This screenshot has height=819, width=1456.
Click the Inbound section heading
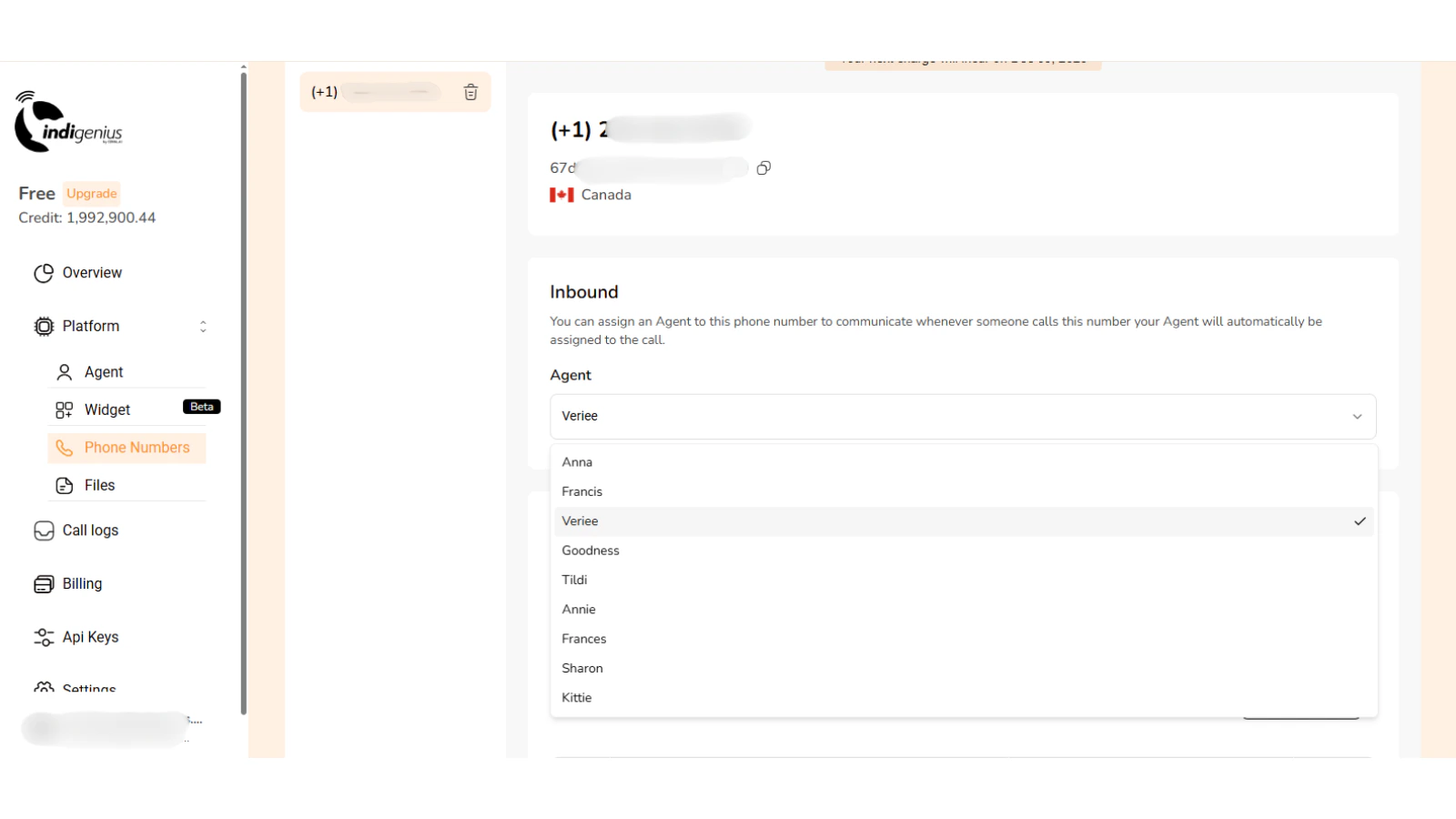pos(584,292)
